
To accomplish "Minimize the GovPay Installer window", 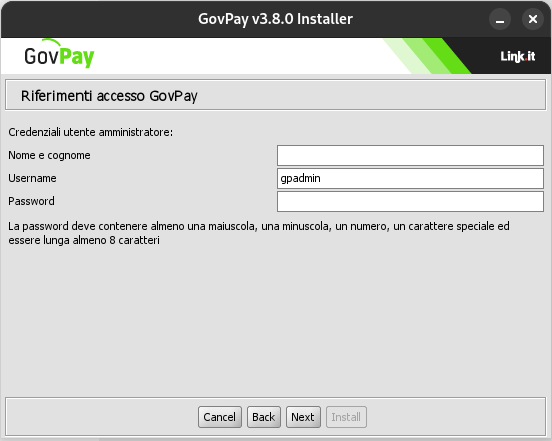I will coord(500,19).
